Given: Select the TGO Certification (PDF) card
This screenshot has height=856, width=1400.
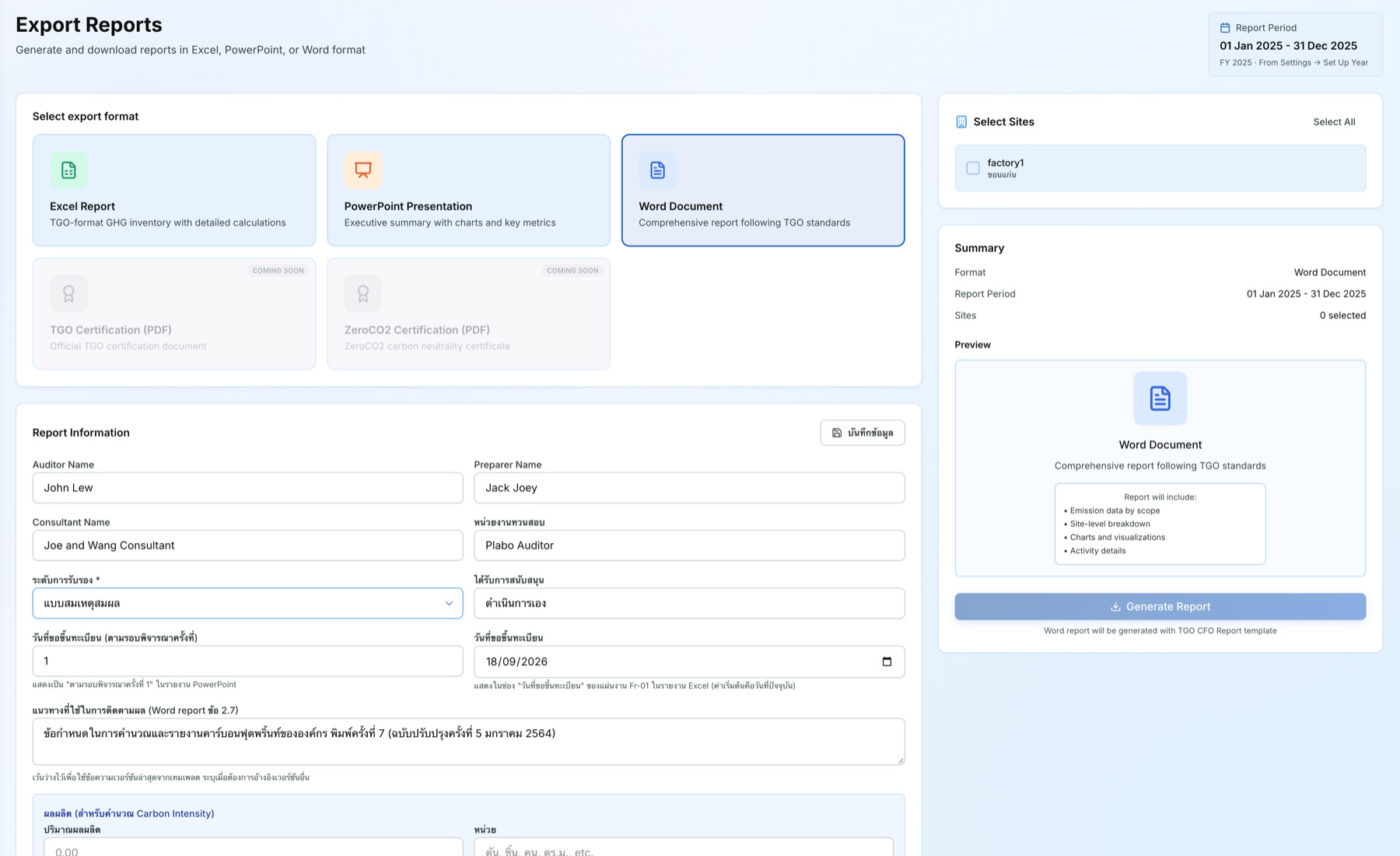Looking at the screenshot, I should (x=174, y=314).
